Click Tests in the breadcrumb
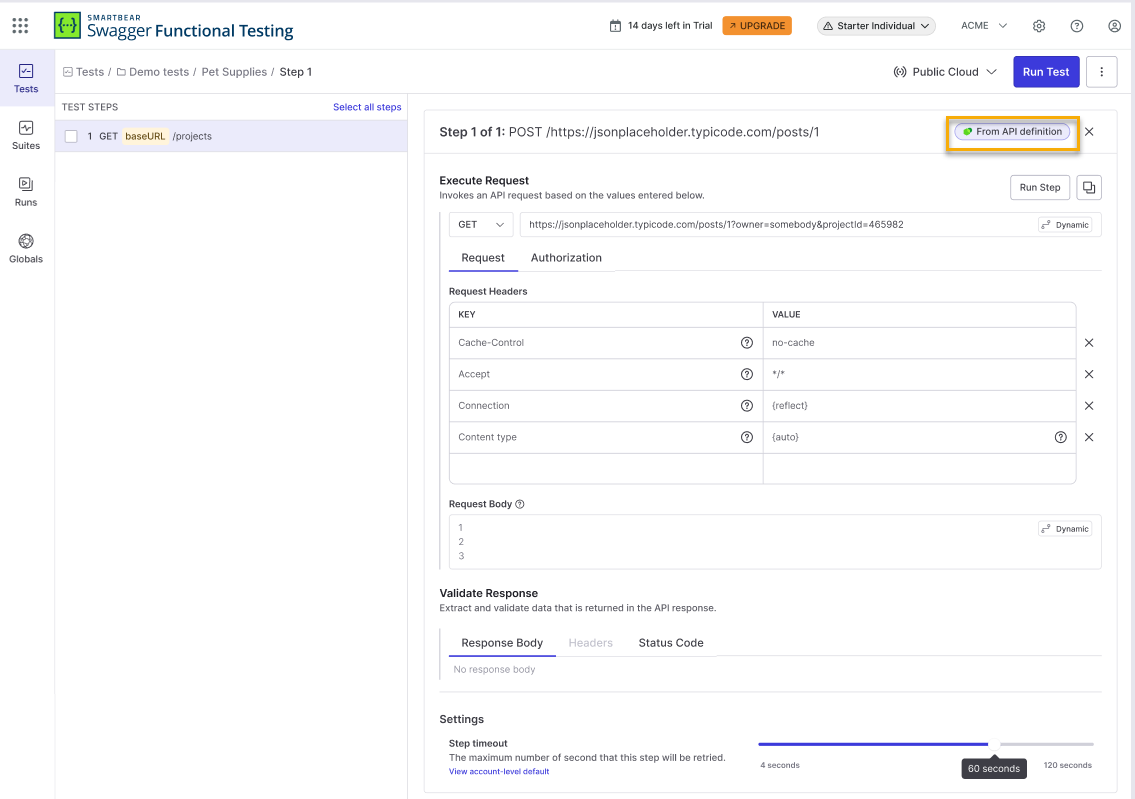 [83, 72]
